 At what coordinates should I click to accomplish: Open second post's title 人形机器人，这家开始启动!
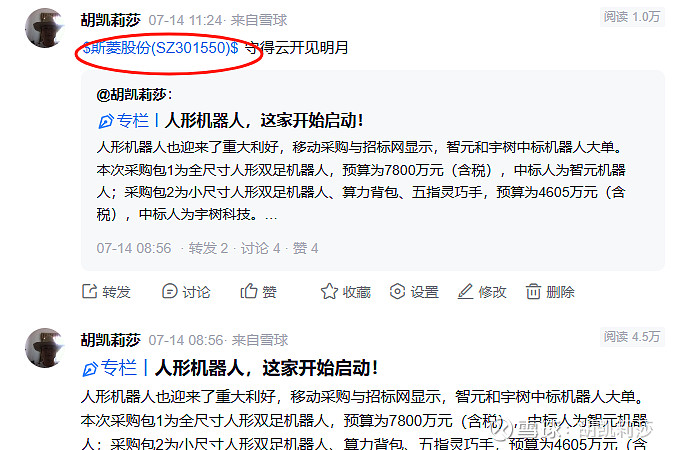point(266,368)
